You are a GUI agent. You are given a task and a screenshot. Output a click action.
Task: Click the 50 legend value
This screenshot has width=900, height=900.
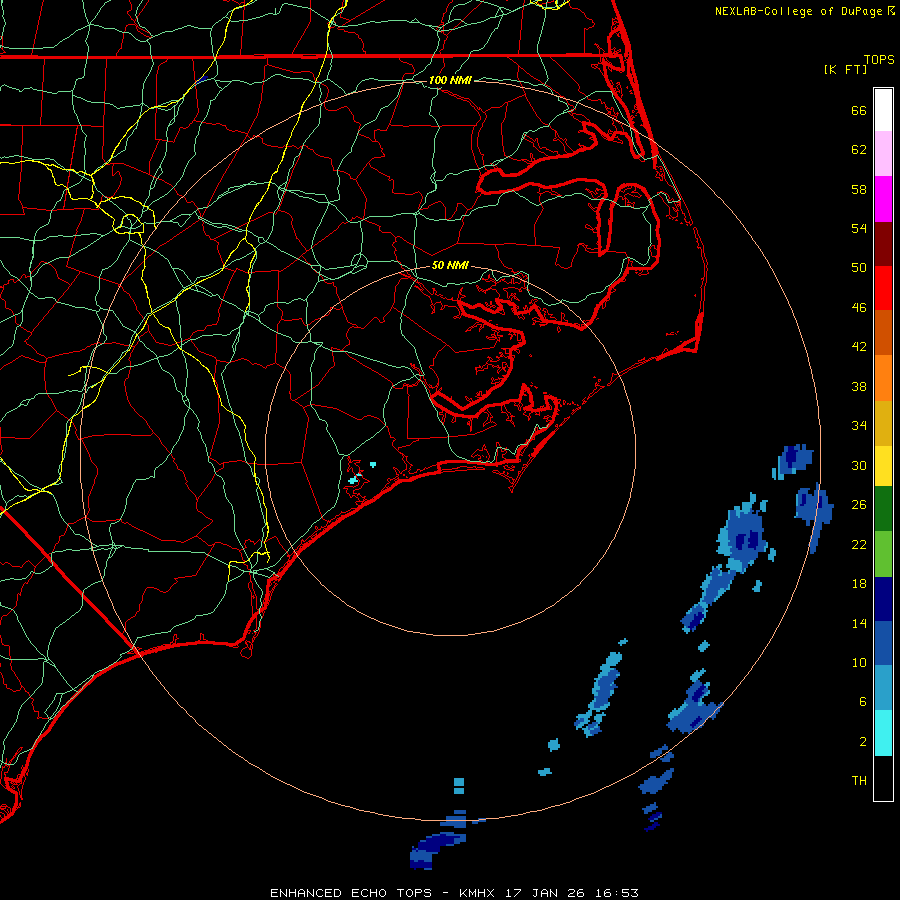click(859, 268)
